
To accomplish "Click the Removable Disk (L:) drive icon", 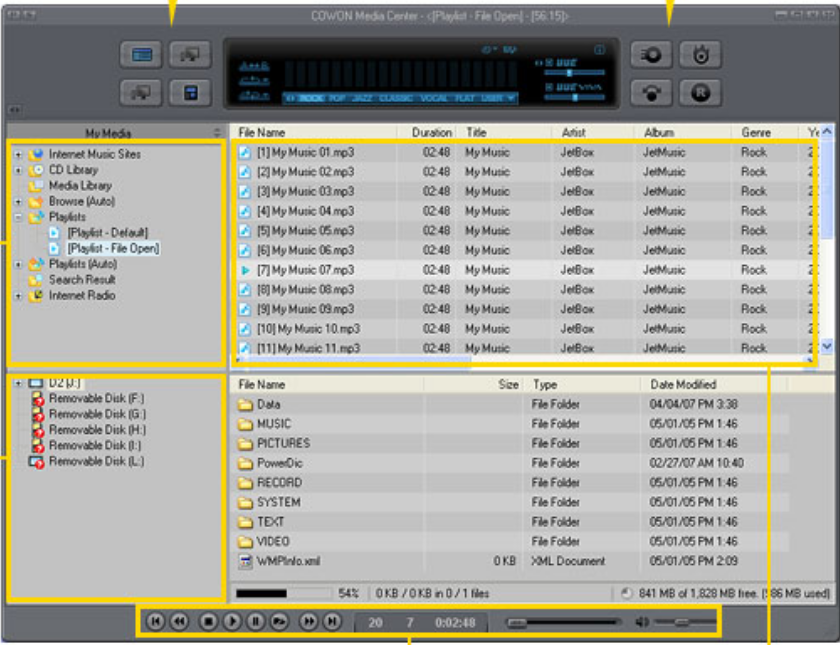I will [x=36, y=459].
